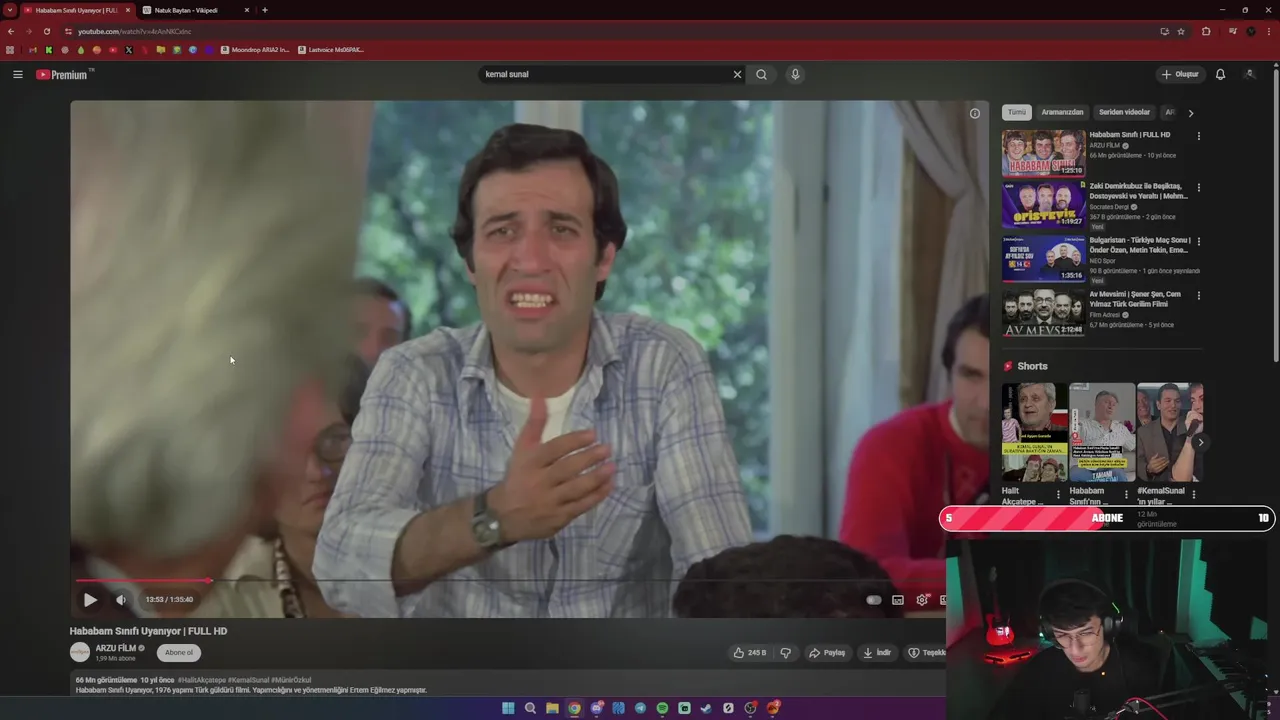Select the Hababam Sınıfı Uyanıyor browser tab

tap(76, 10)
